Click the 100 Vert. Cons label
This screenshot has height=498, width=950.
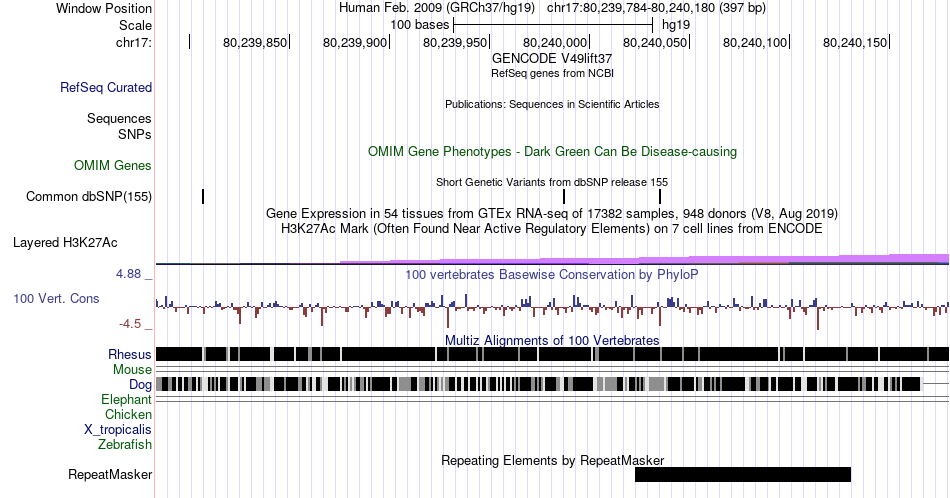click(x=56, y=298)
